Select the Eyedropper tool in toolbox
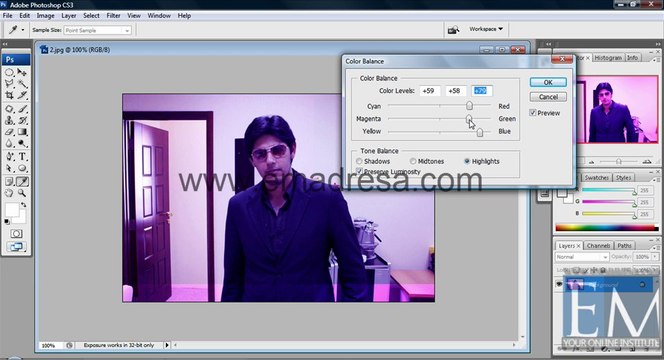The height and width of the screenshot is (360, 664). [22, 182]
